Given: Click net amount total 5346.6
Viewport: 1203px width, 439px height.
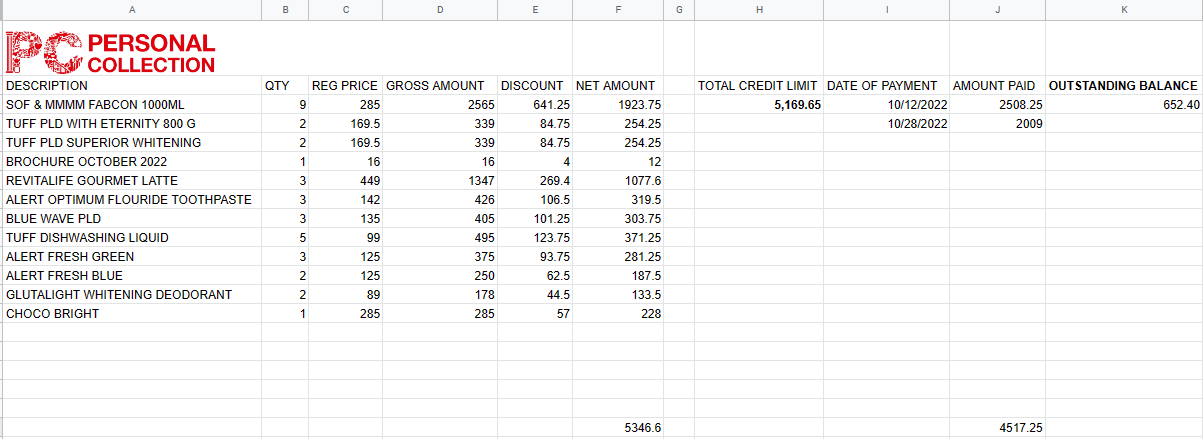Looking at the screenshot, I should [618, 428].
